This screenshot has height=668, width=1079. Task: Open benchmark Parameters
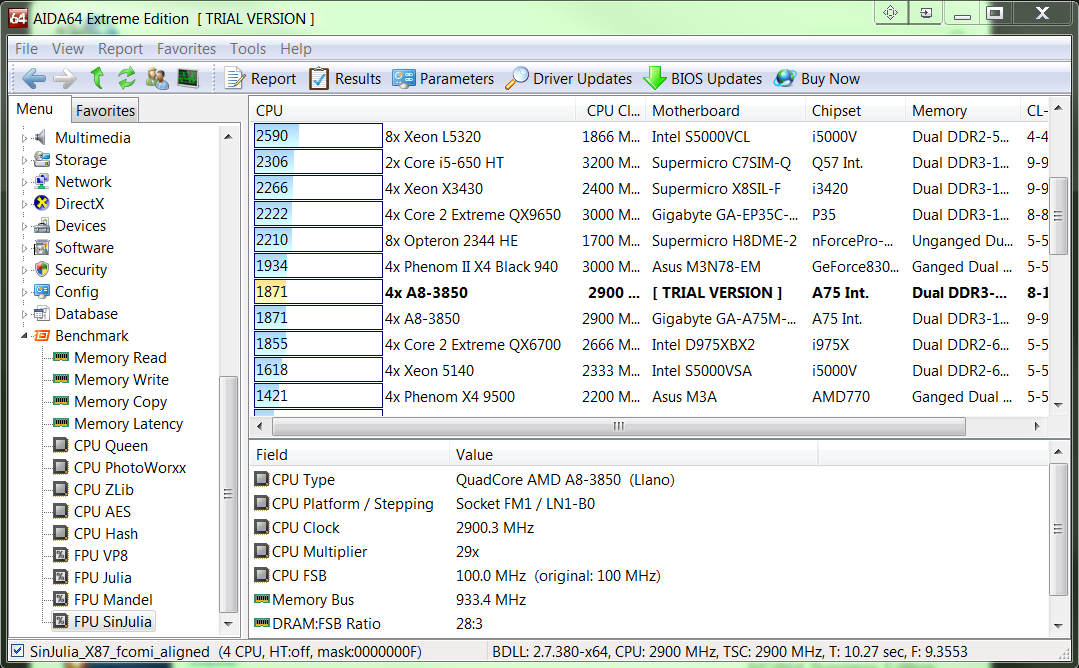pyautogui.click(x=443, y=78)
